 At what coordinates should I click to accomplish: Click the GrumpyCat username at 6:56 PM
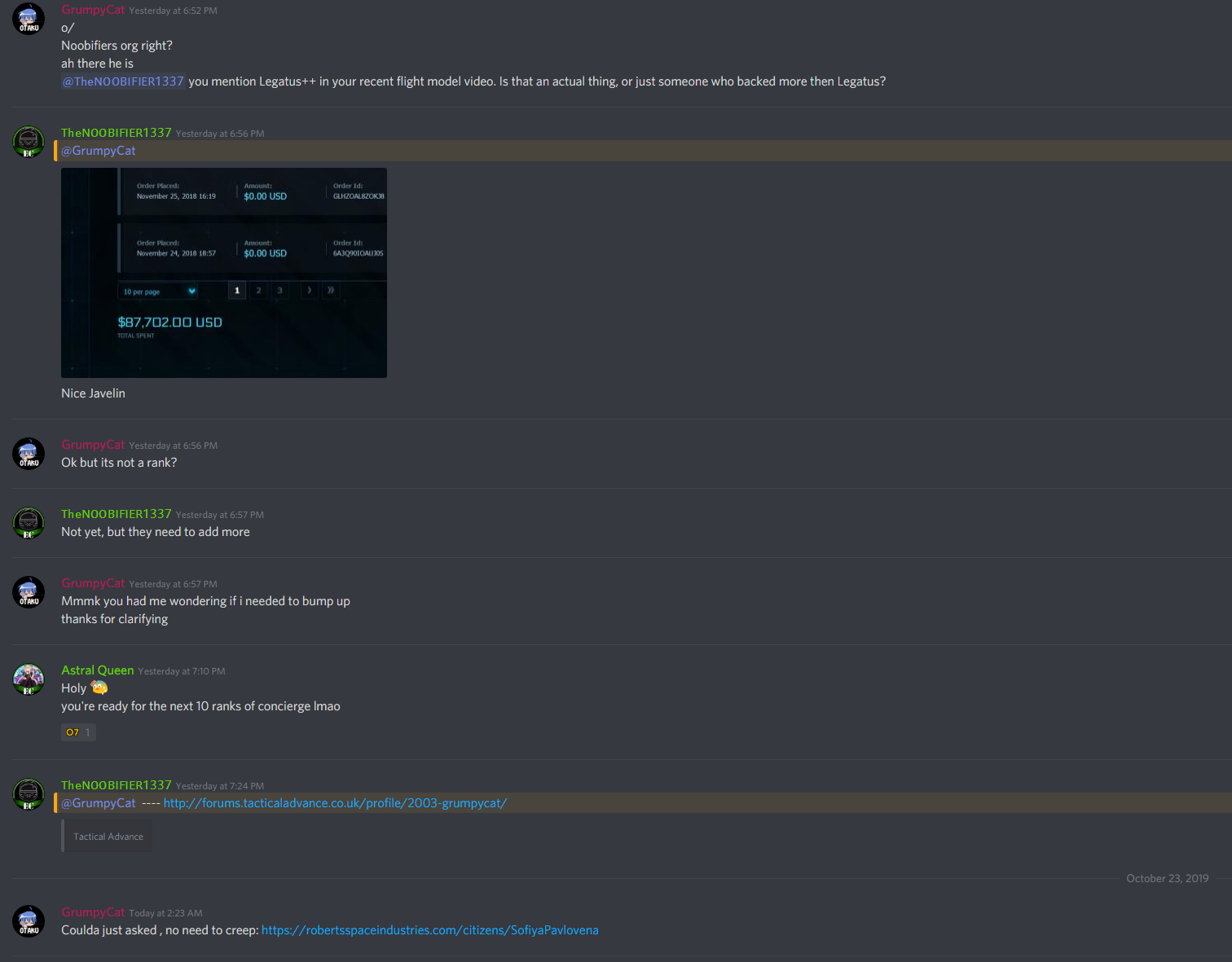click(93, 445)
